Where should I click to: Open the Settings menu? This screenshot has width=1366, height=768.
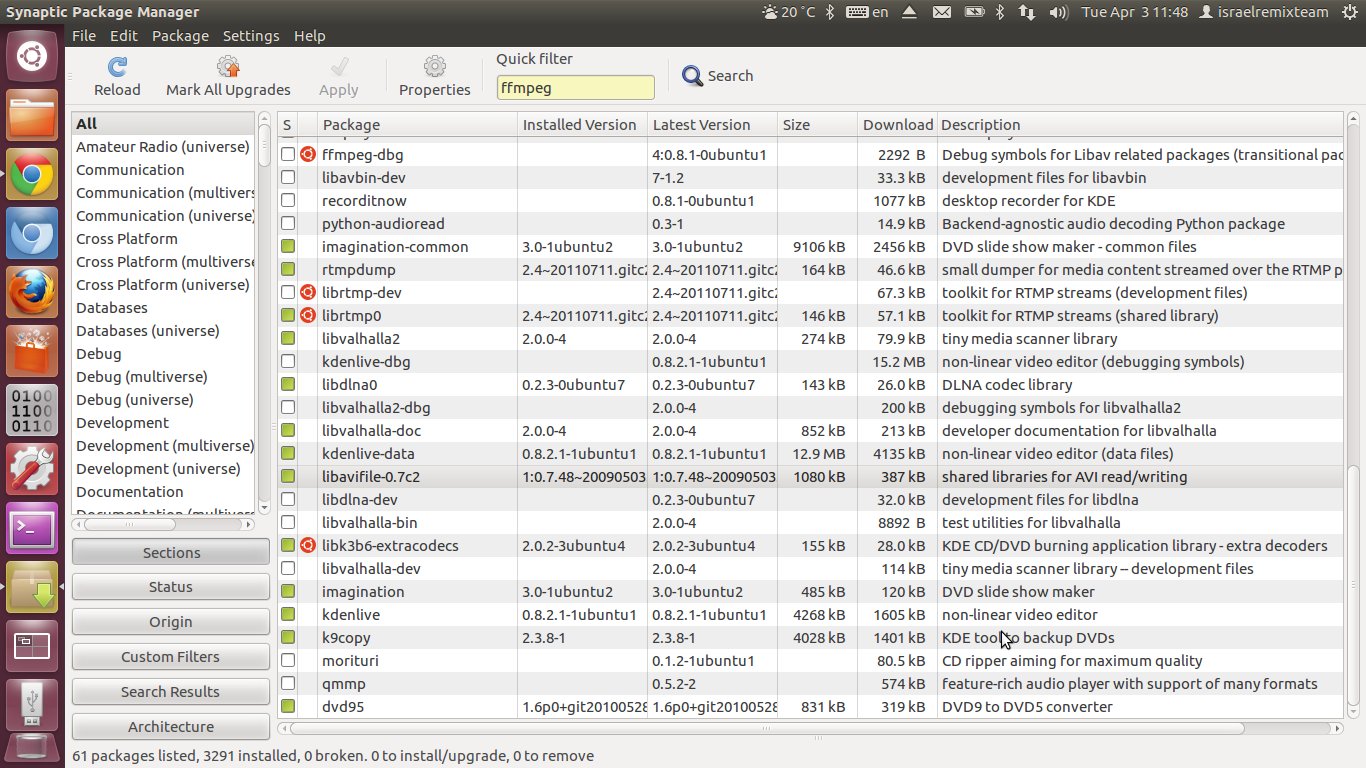[251, 35]
